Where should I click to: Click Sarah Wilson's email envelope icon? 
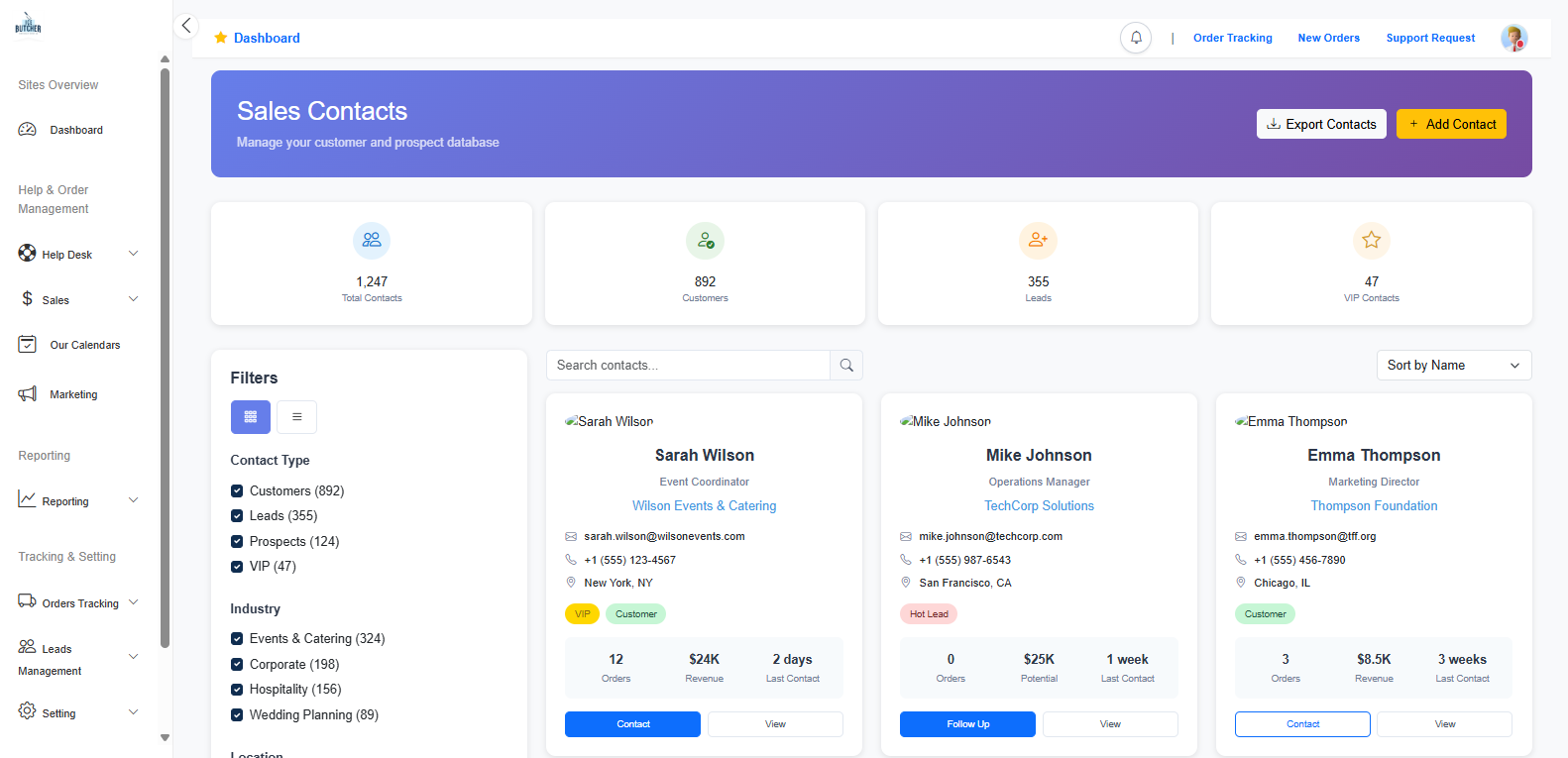click(571, 536)
